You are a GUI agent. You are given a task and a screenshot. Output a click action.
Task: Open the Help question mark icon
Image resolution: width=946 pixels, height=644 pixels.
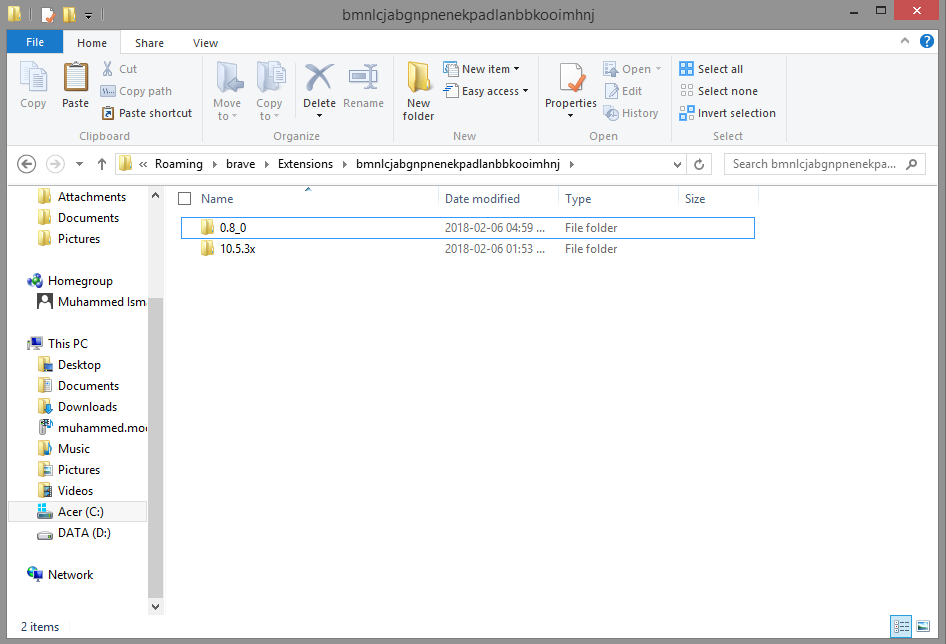927,41
